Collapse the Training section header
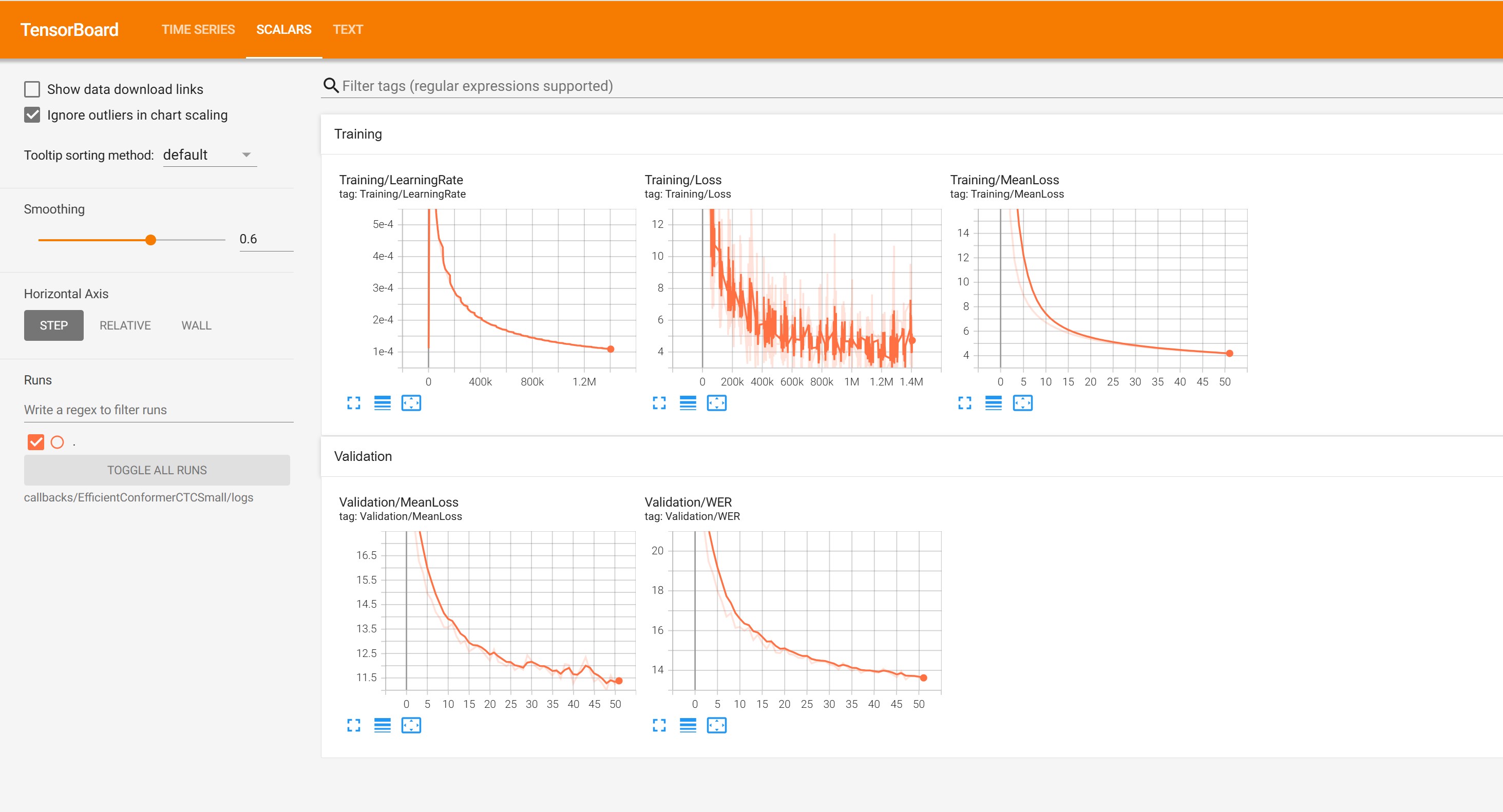1503x812 pixels. pos(358,134)
